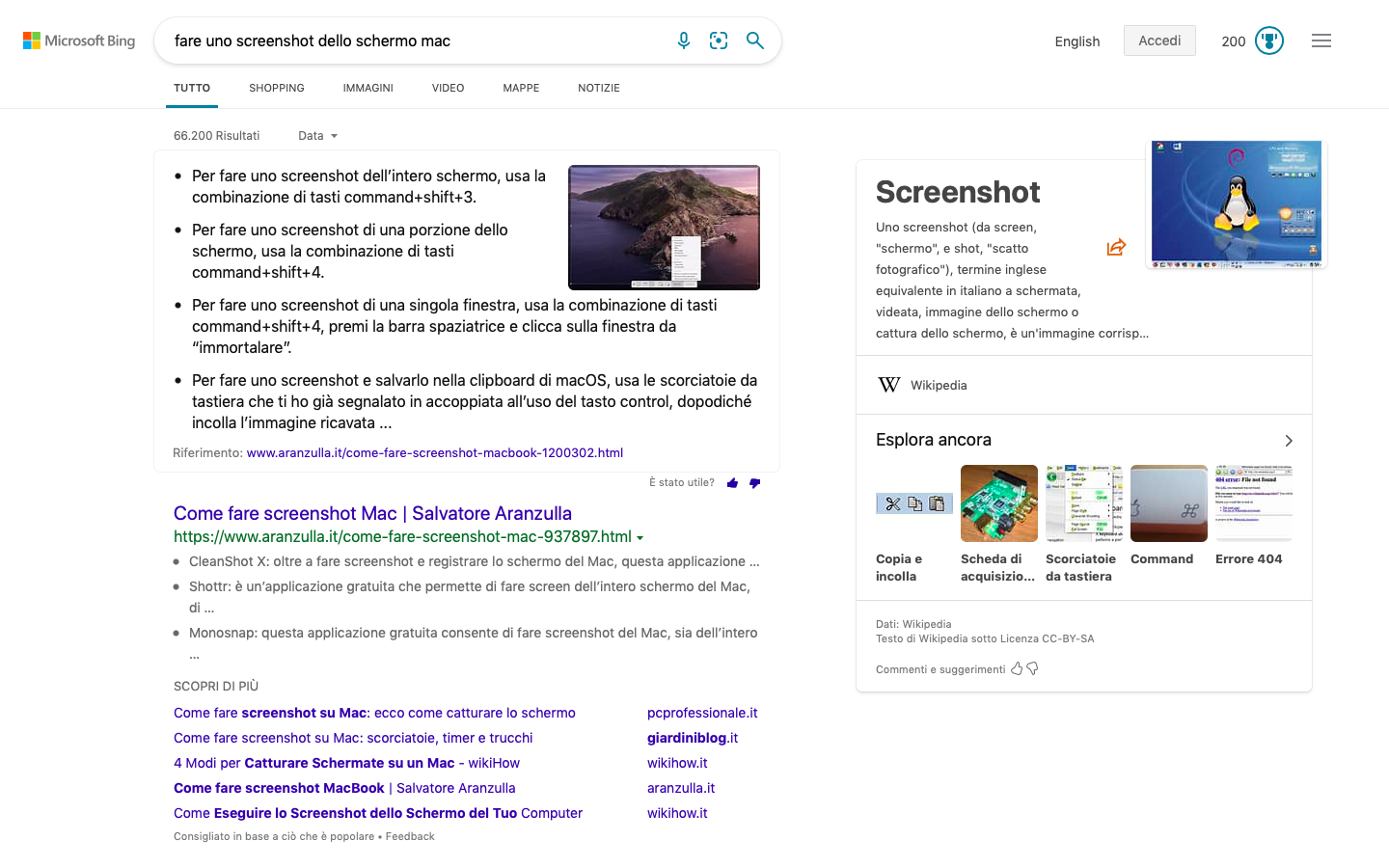Screen dimensions: 1389x868
Task: Thumbs up the featured answer
Action: click(732, 483)
